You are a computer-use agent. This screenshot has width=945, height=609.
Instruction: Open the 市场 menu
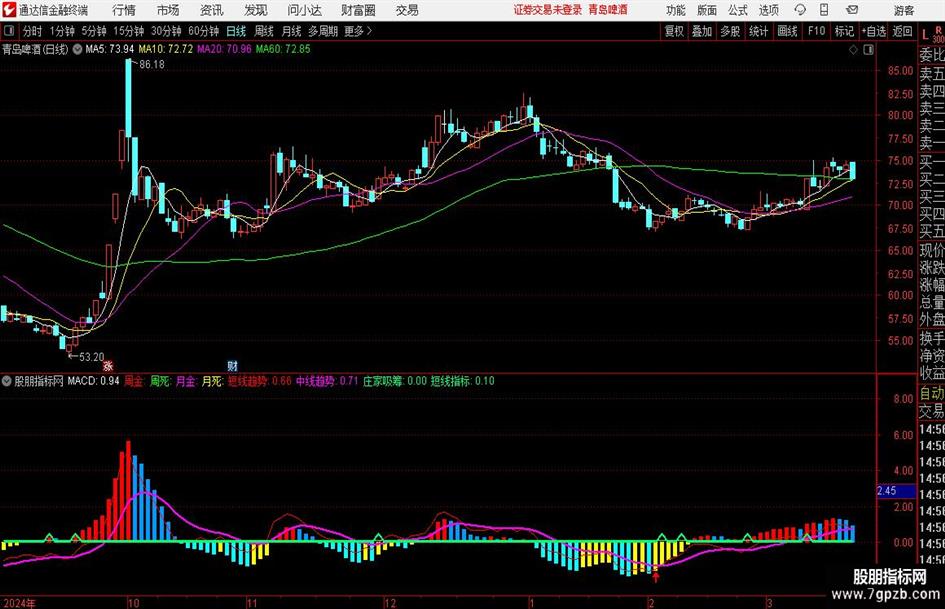(x=168, y=10)
